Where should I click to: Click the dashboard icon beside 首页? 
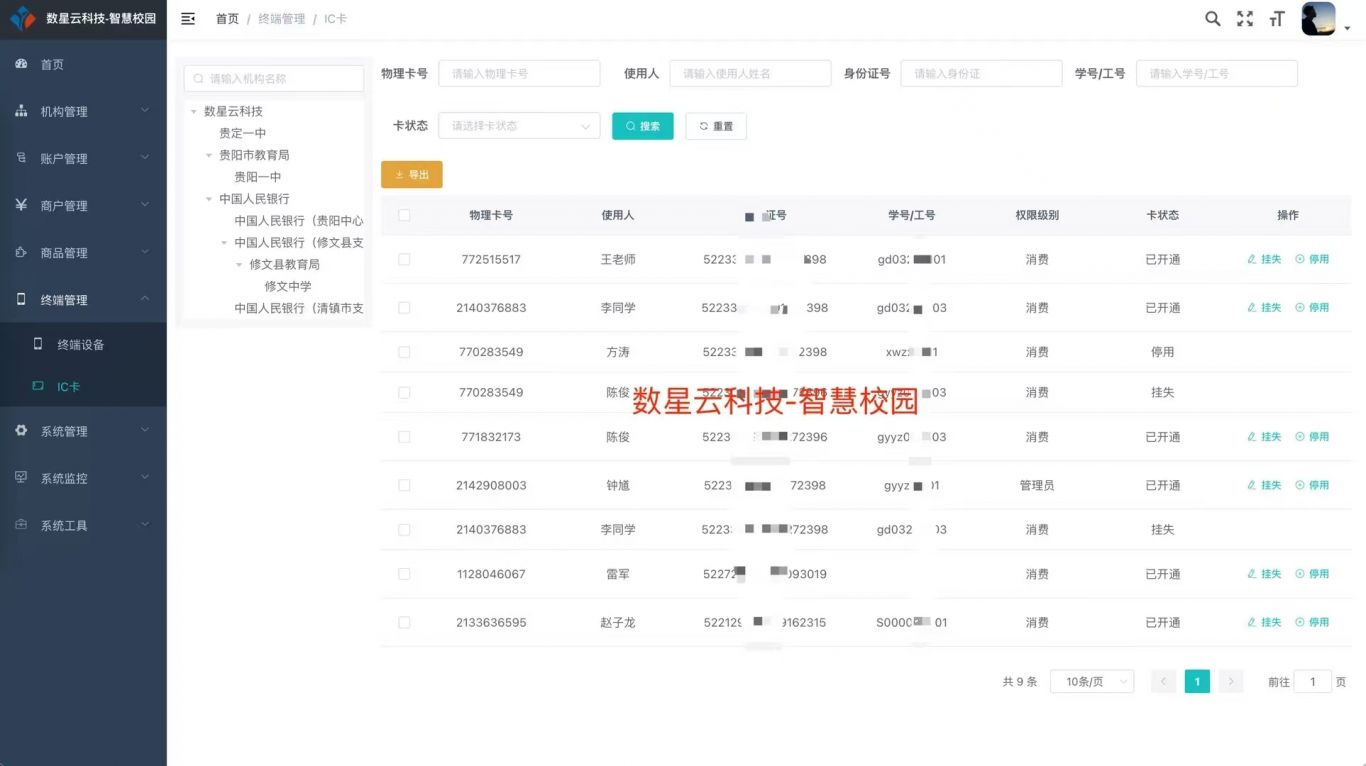(21, 64)
